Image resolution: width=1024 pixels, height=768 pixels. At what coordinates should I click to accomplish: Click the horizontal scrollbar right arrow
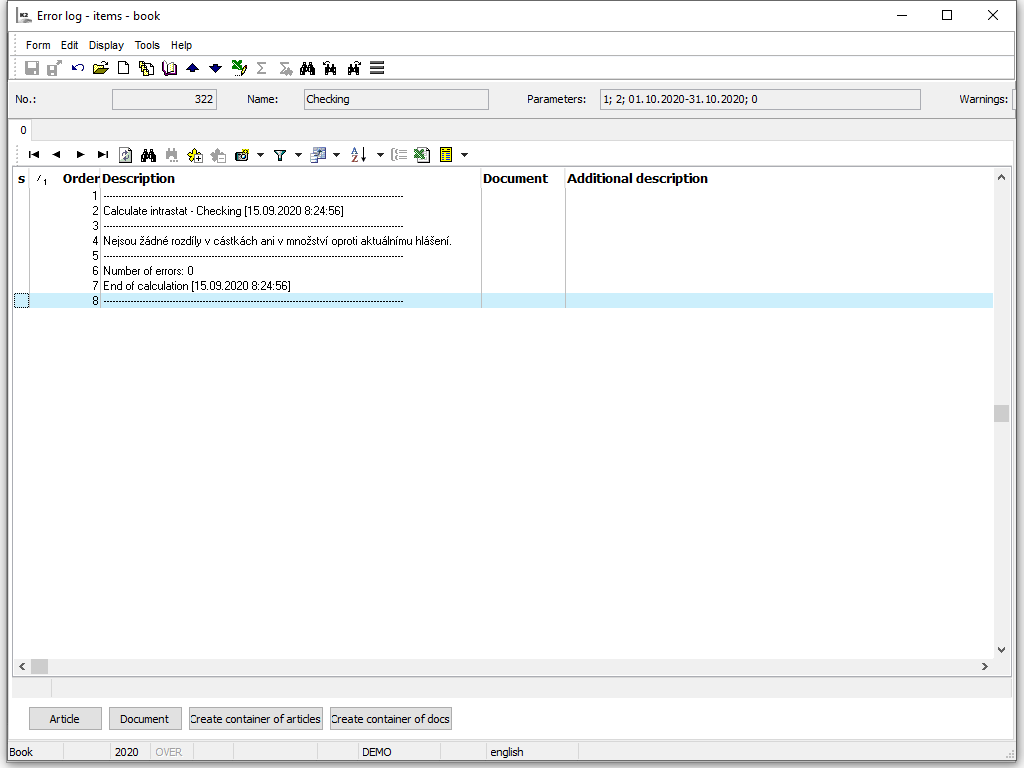coord(985,666)
